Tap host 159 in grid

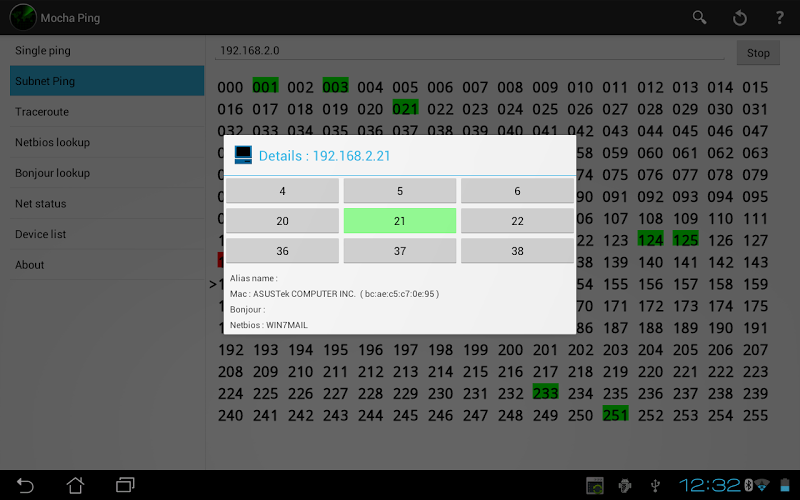click(x=755, y=284)
